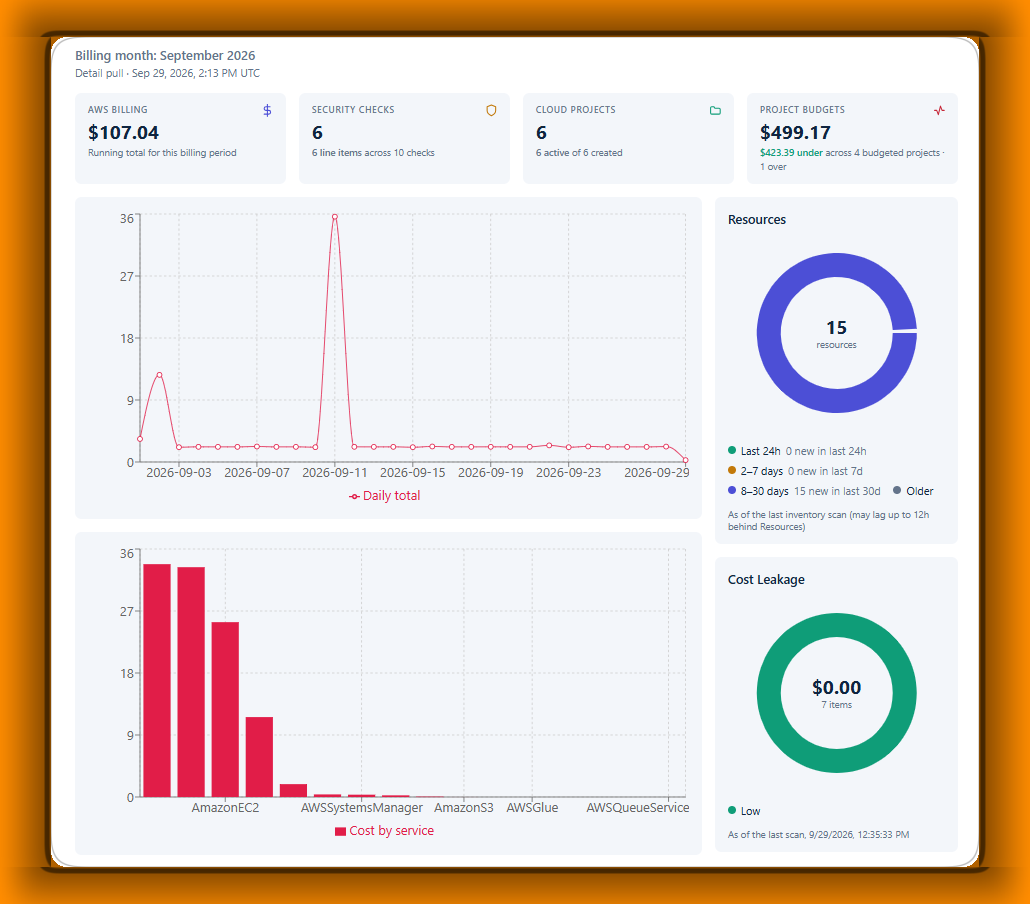This screenshot has height=904, width=1030.
Task: Click the "Cost Leakage" panel title
Action: click(x=766, y=579)
